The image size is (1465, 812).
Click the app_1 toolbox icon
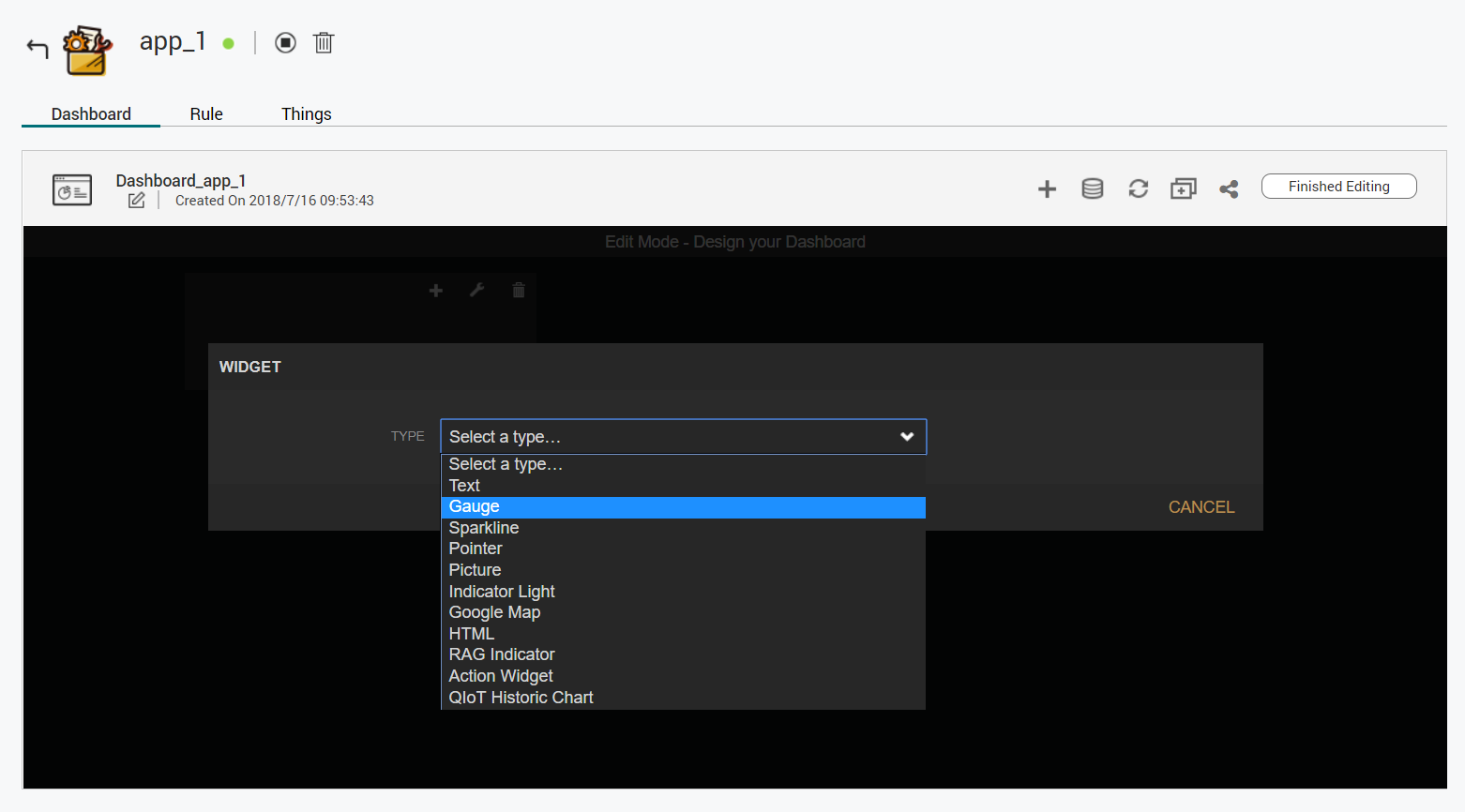[86, 51]
